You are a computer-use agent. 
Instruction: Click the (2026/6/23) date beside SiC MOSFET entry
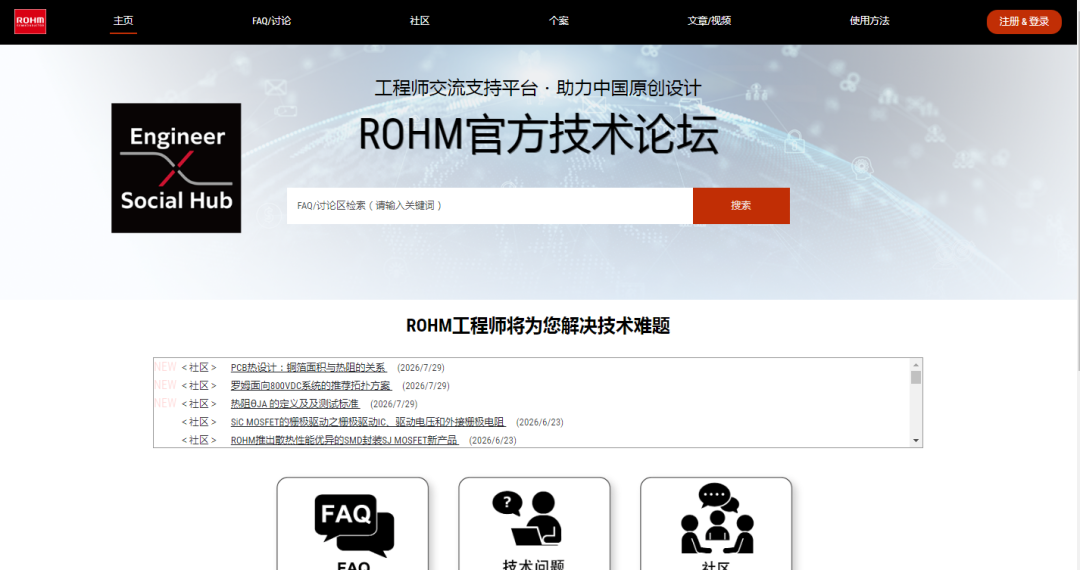pyautogui.click(x=540, y=422)
